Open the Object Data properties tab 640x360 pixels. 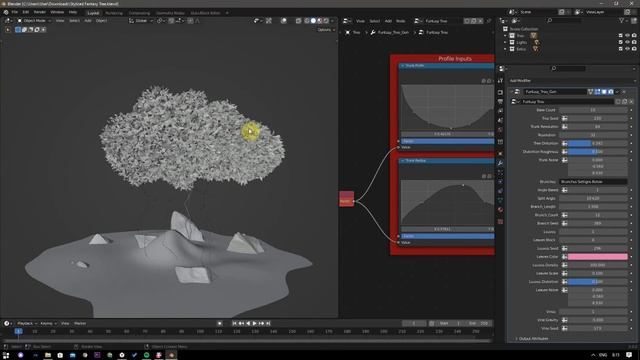click(500, 200)
